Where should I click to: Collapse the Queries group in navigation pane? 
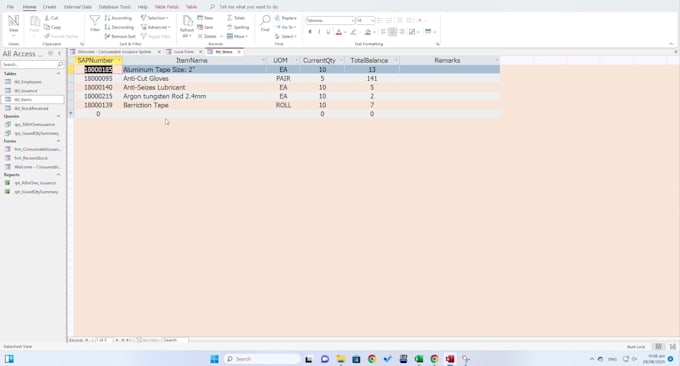coord(59,116)
